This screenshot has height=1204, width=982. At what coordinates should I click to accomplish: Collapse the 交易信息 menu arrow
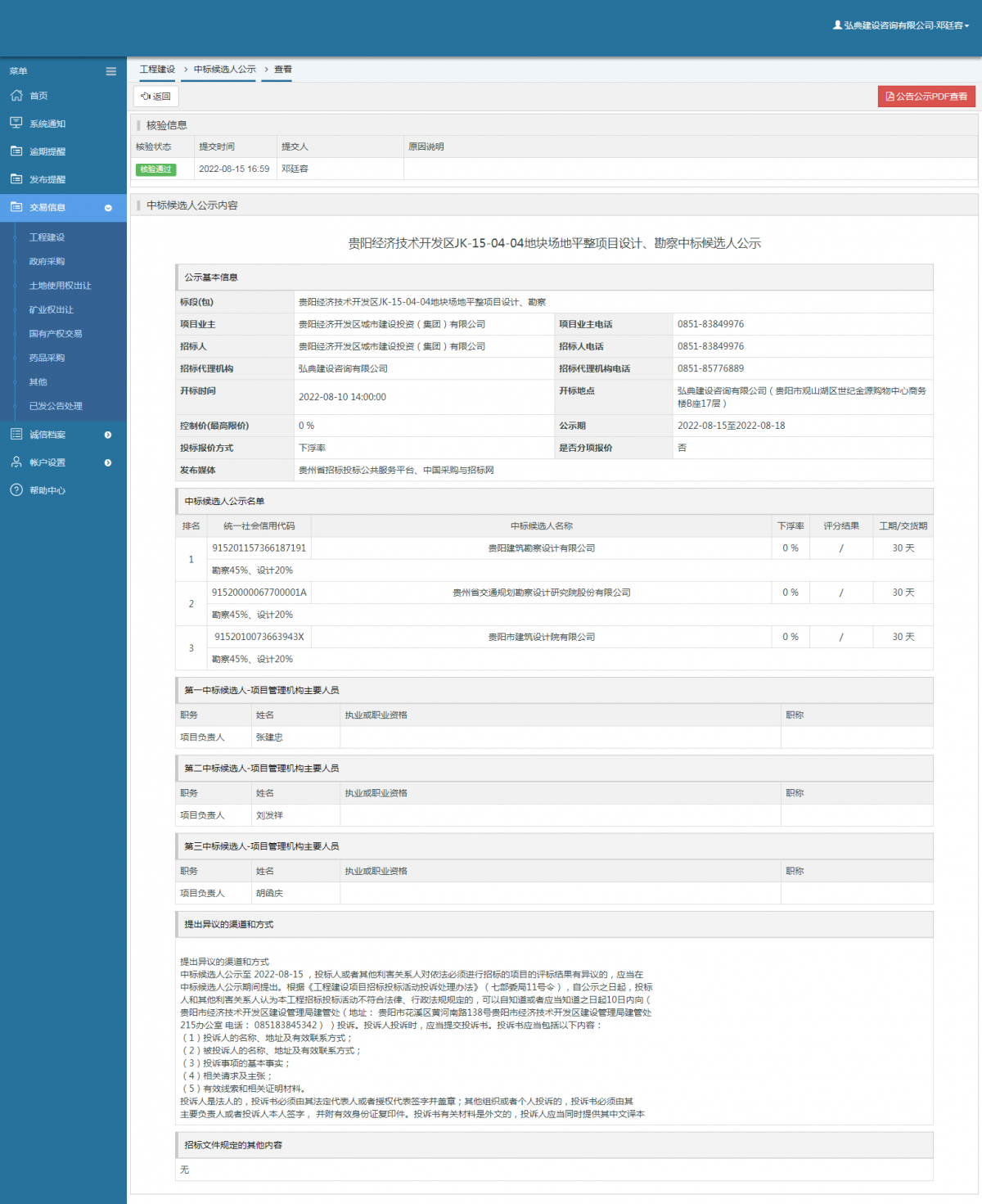click(x=108, y=208)
